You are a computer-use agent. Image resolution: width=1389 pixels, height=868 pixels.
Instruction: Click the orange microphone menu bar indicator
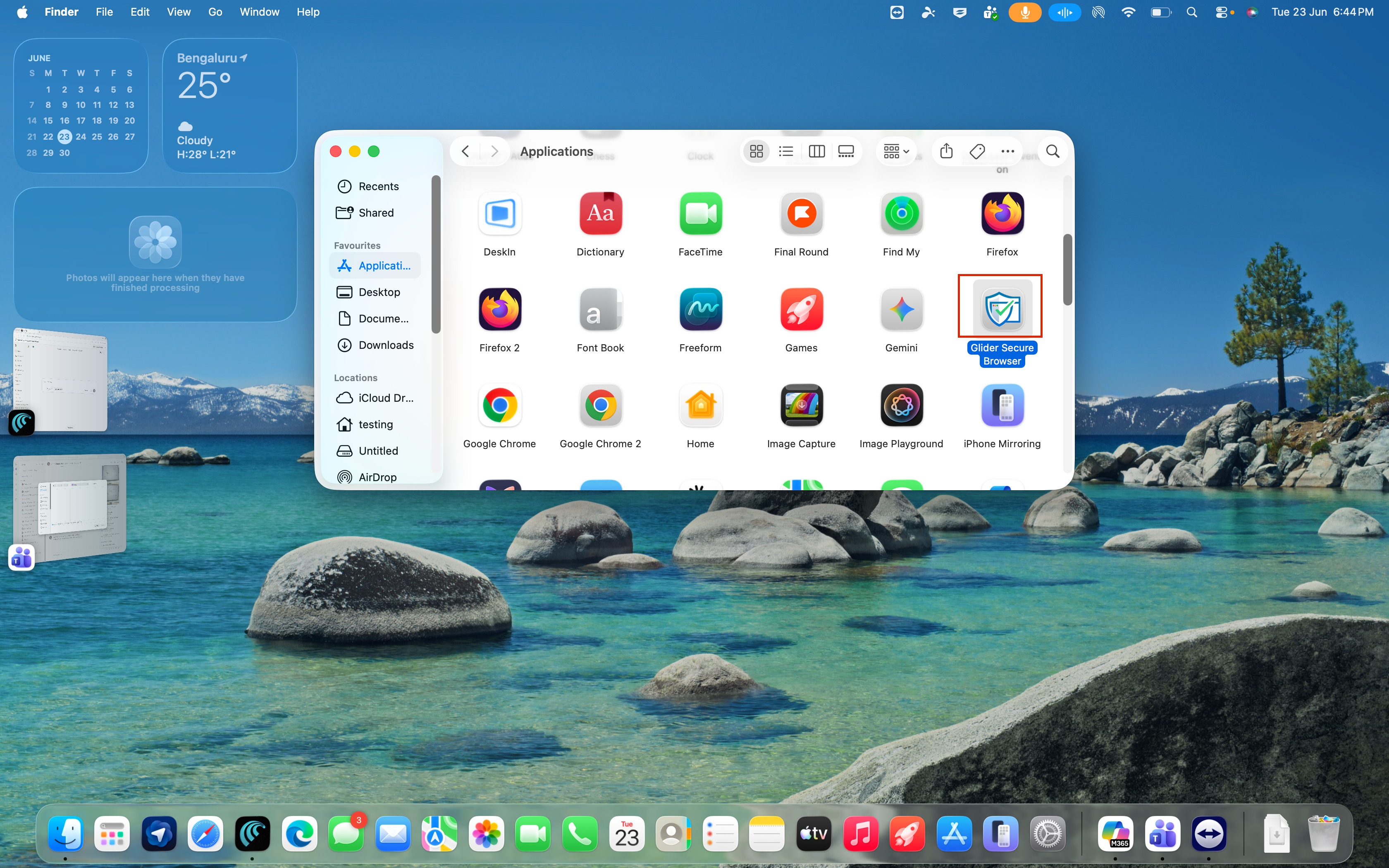tap(1025, 12)
